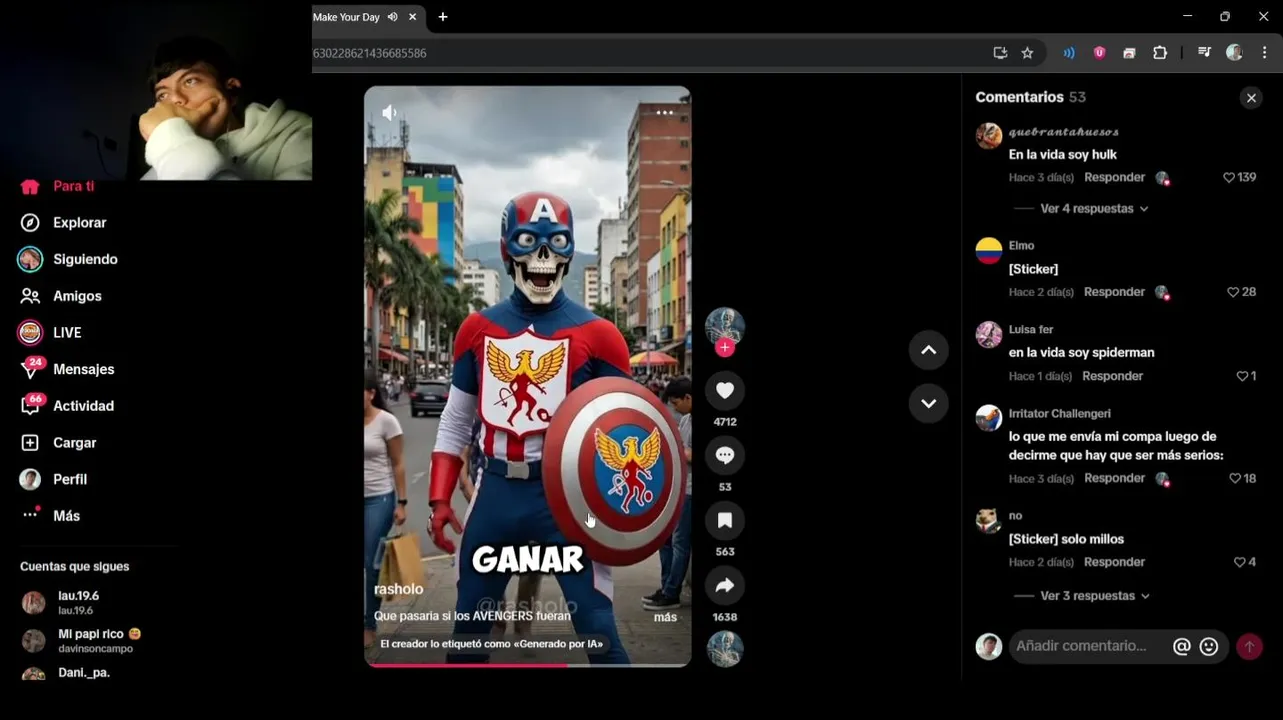This screenshot has width=1283, height=720.
Task: Reply to the 'solo millos' comment
Action: point(1114,562)
